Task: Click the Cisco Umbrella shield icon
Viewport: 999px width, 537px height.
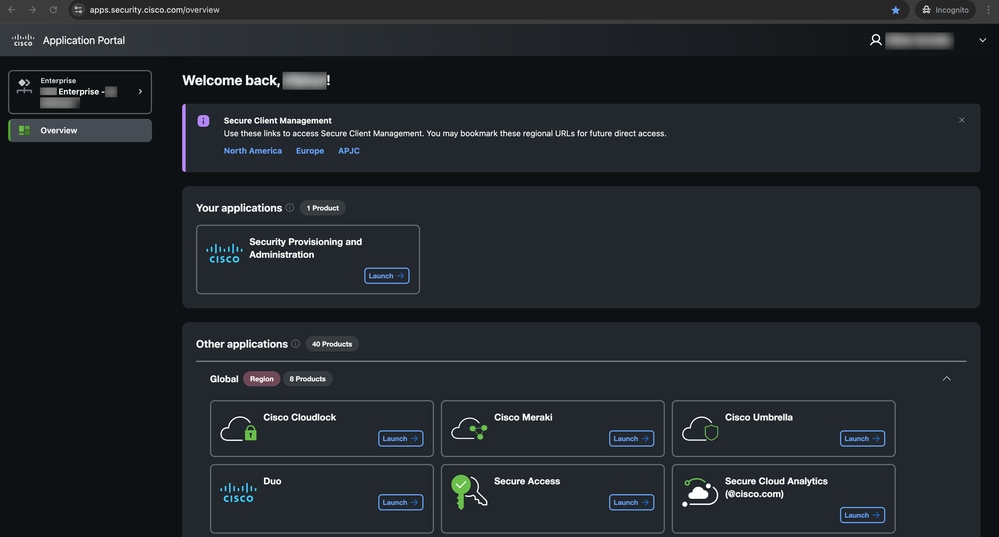Action: [700, 429]
